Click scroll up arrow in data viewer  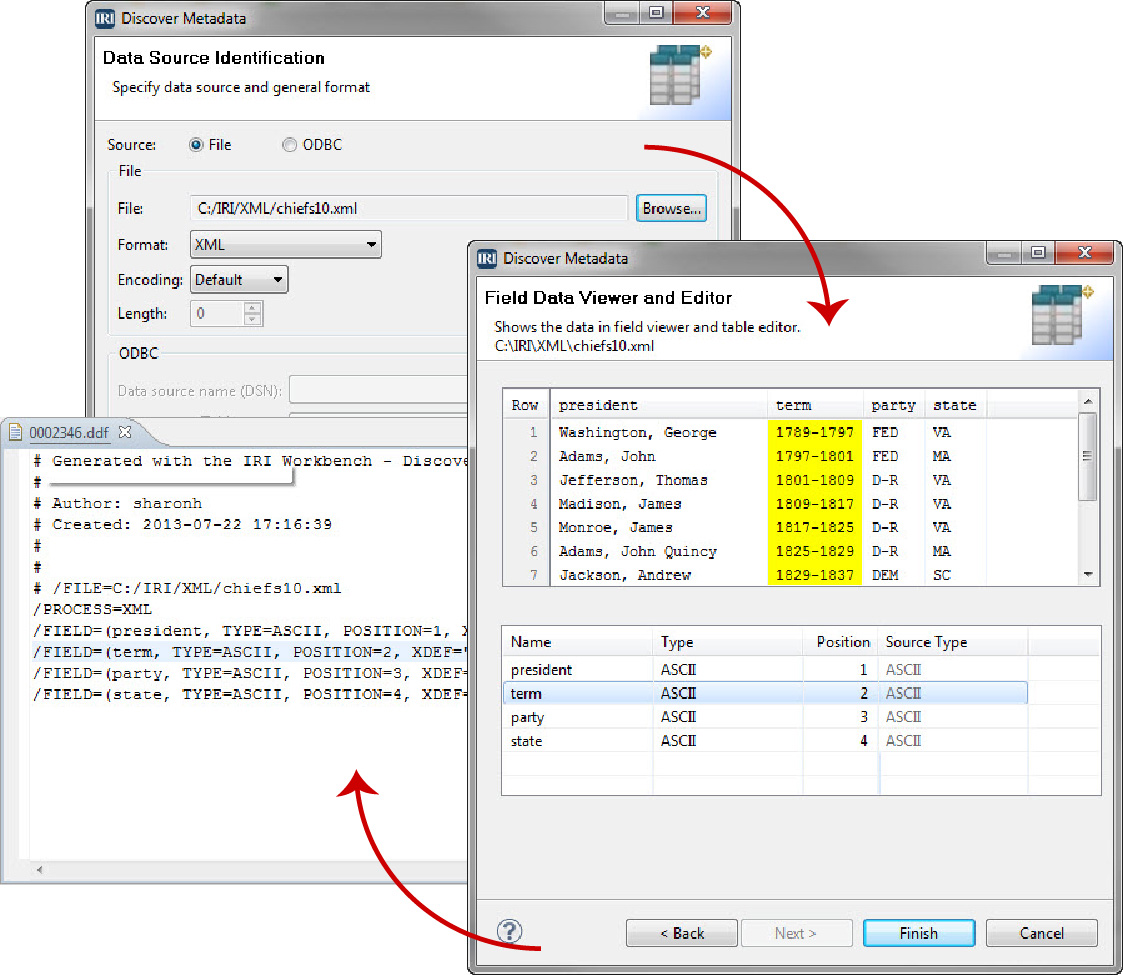coord(1088,402)
